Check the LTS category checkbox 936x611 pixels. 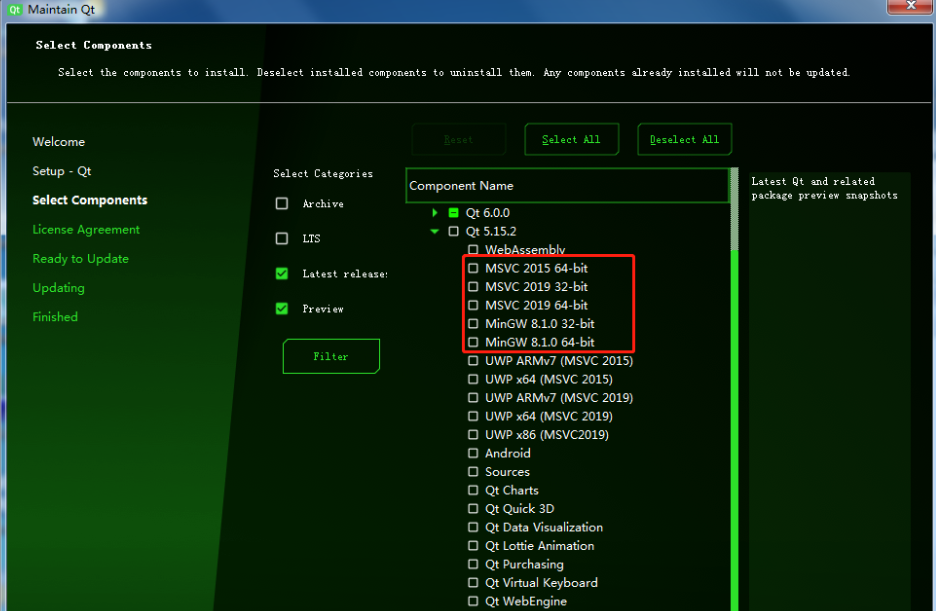(281, 238)
